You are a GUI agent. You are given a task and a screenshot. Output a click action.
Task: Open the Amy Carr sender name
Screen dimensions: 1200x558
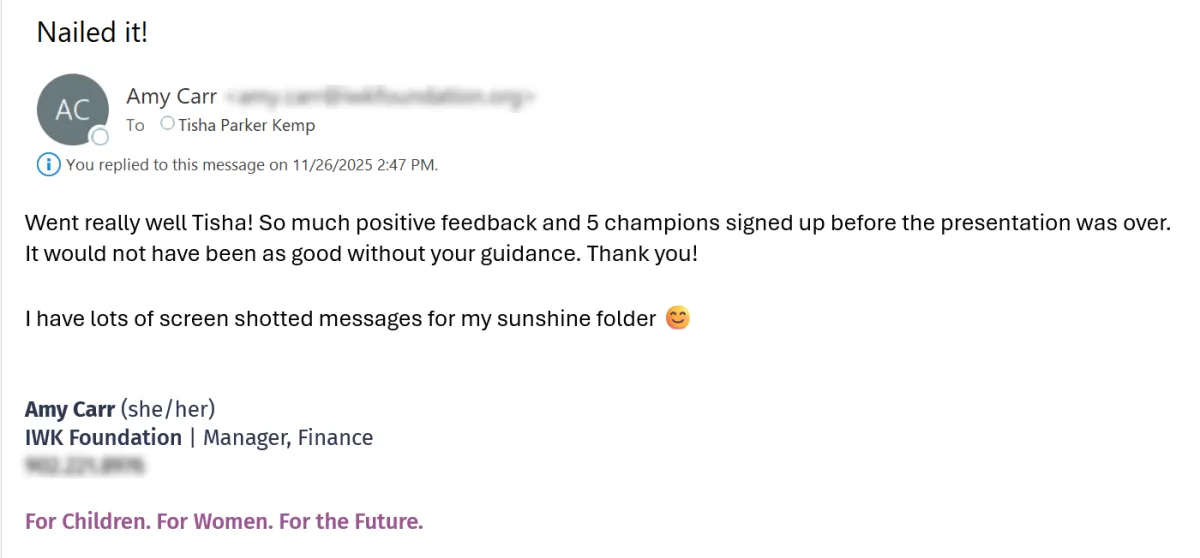coord(172,96)
